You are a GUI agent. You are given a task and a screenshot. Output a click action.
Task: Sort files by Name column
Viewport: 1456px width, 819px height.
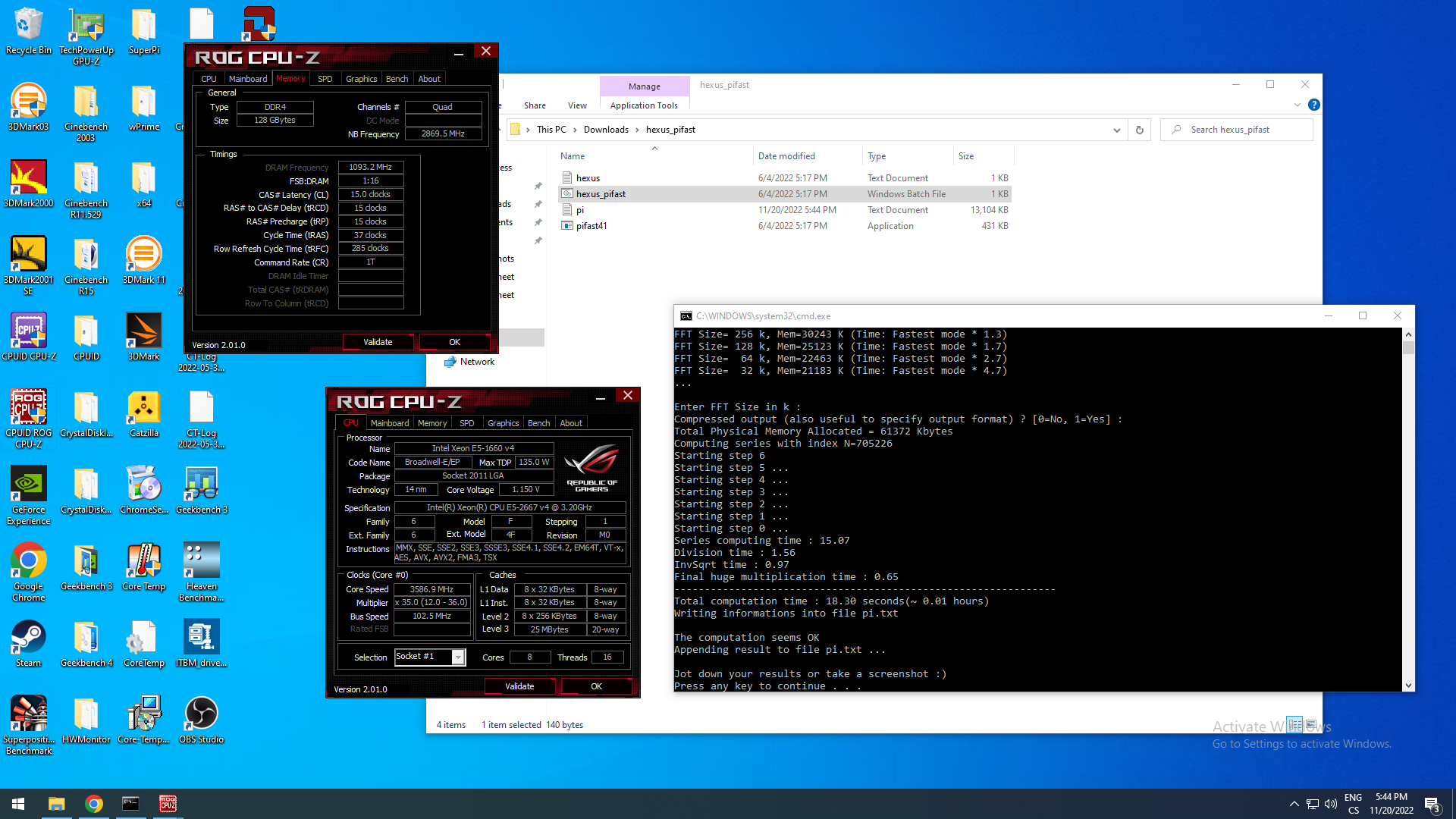point(573,156)
